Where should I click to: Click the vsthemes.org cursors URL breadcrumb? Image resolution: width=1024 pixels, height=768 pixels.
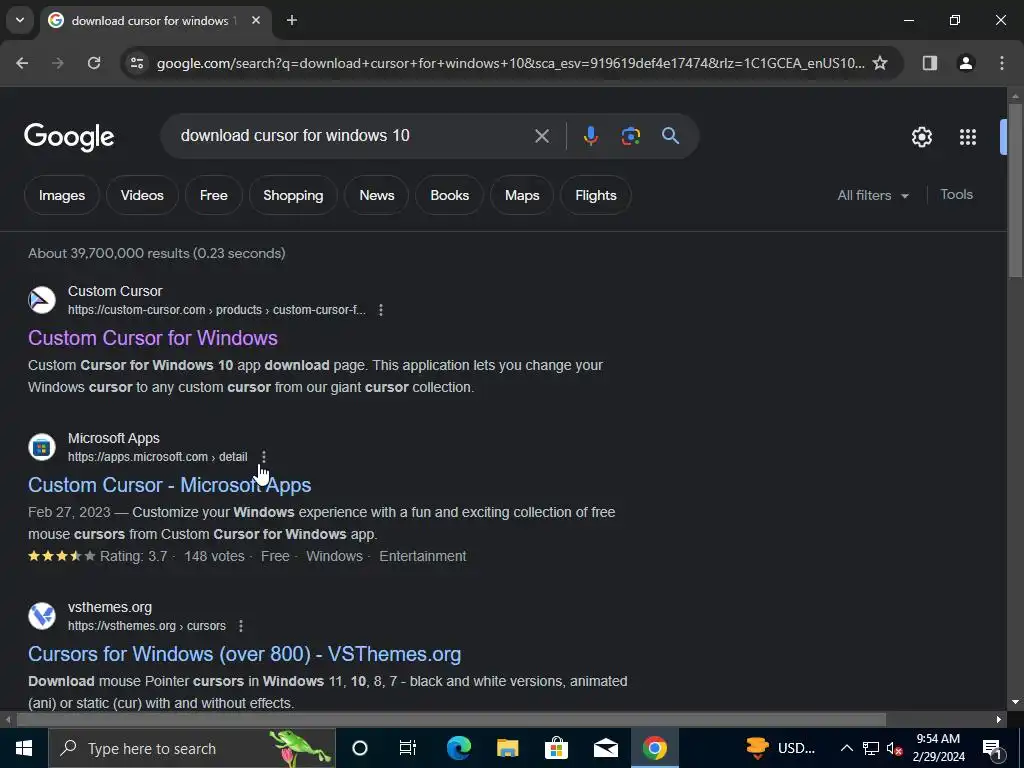pyautogui.click(x=147, y=626)
